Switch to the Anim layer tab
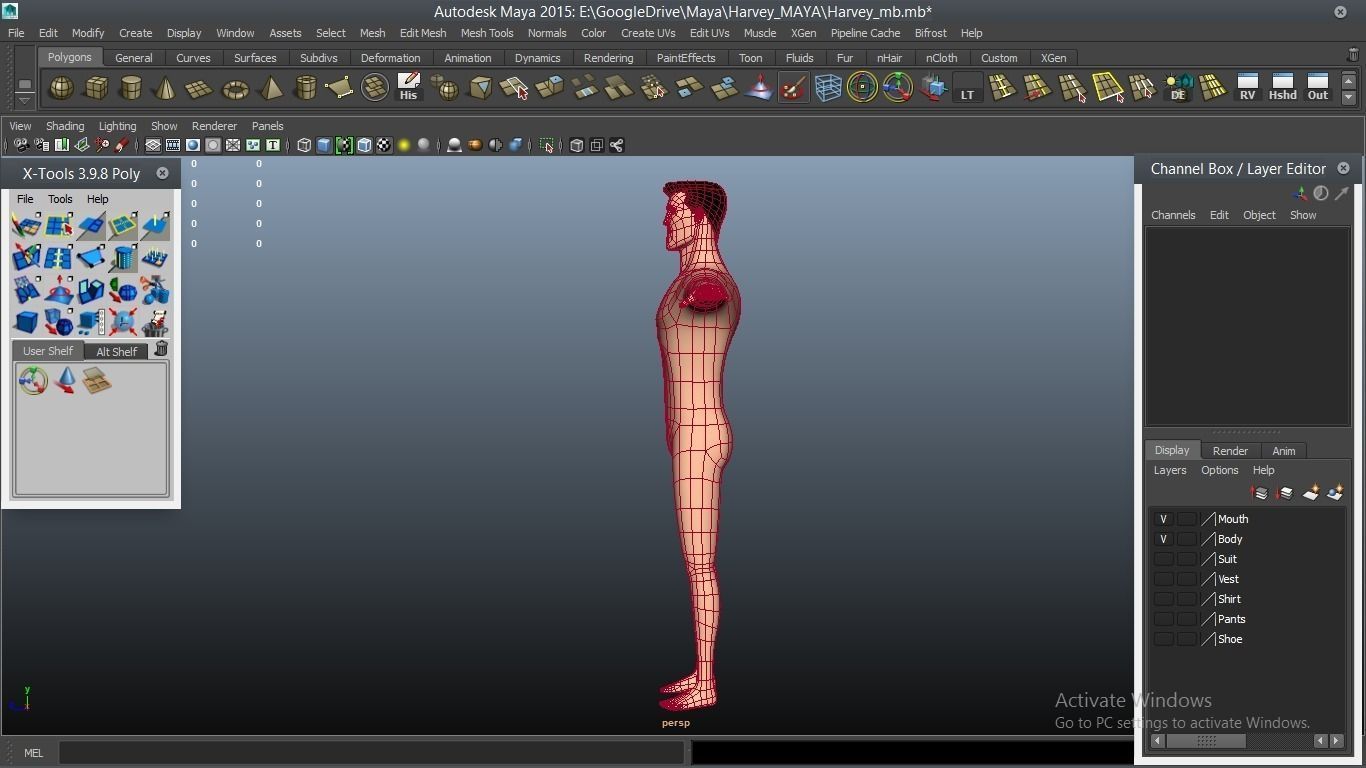1366x768 pixels. (1283, 451)
